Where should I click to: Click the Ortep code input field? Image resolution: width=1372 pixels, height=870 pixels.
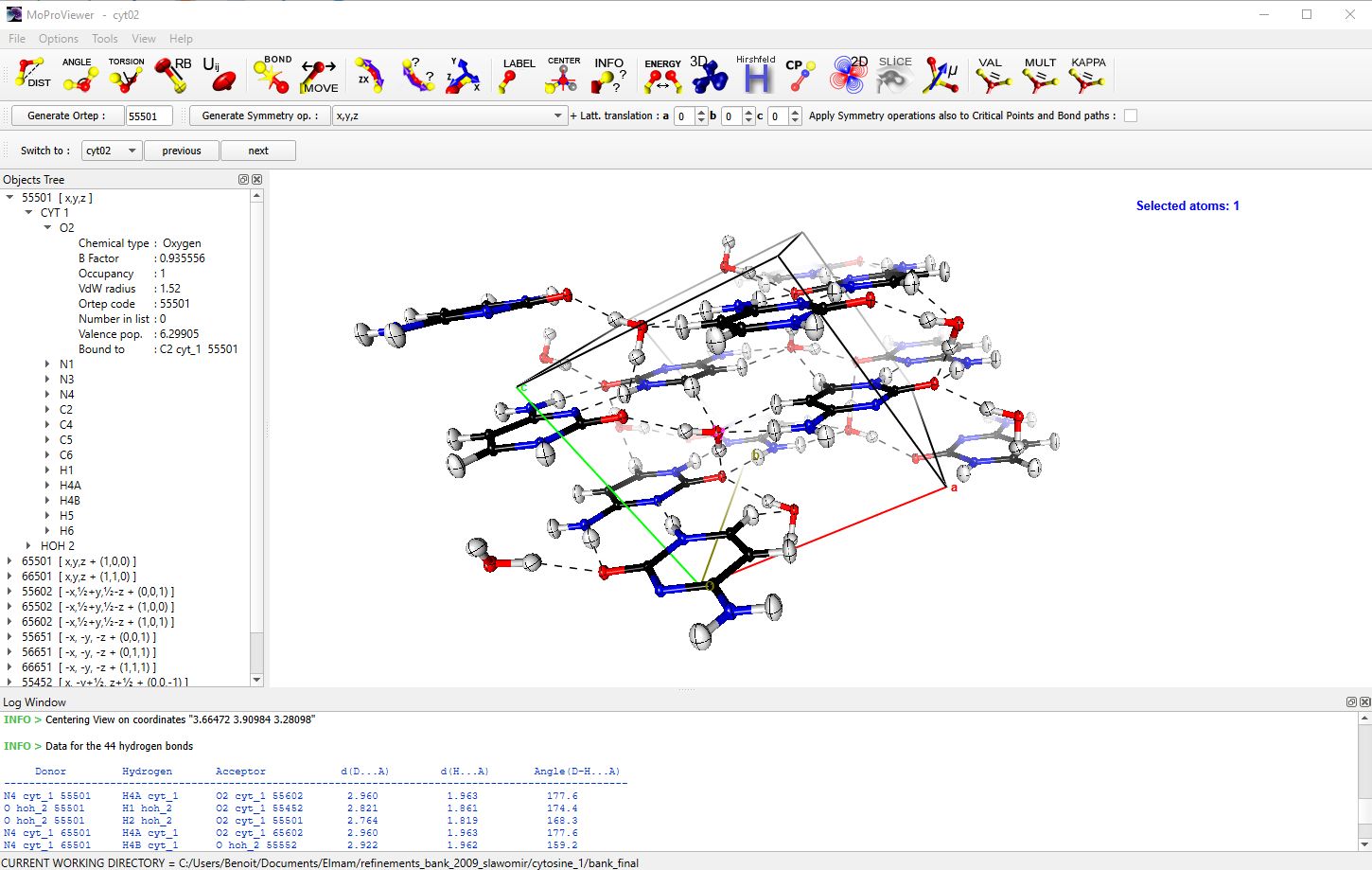tap(149, 115)
